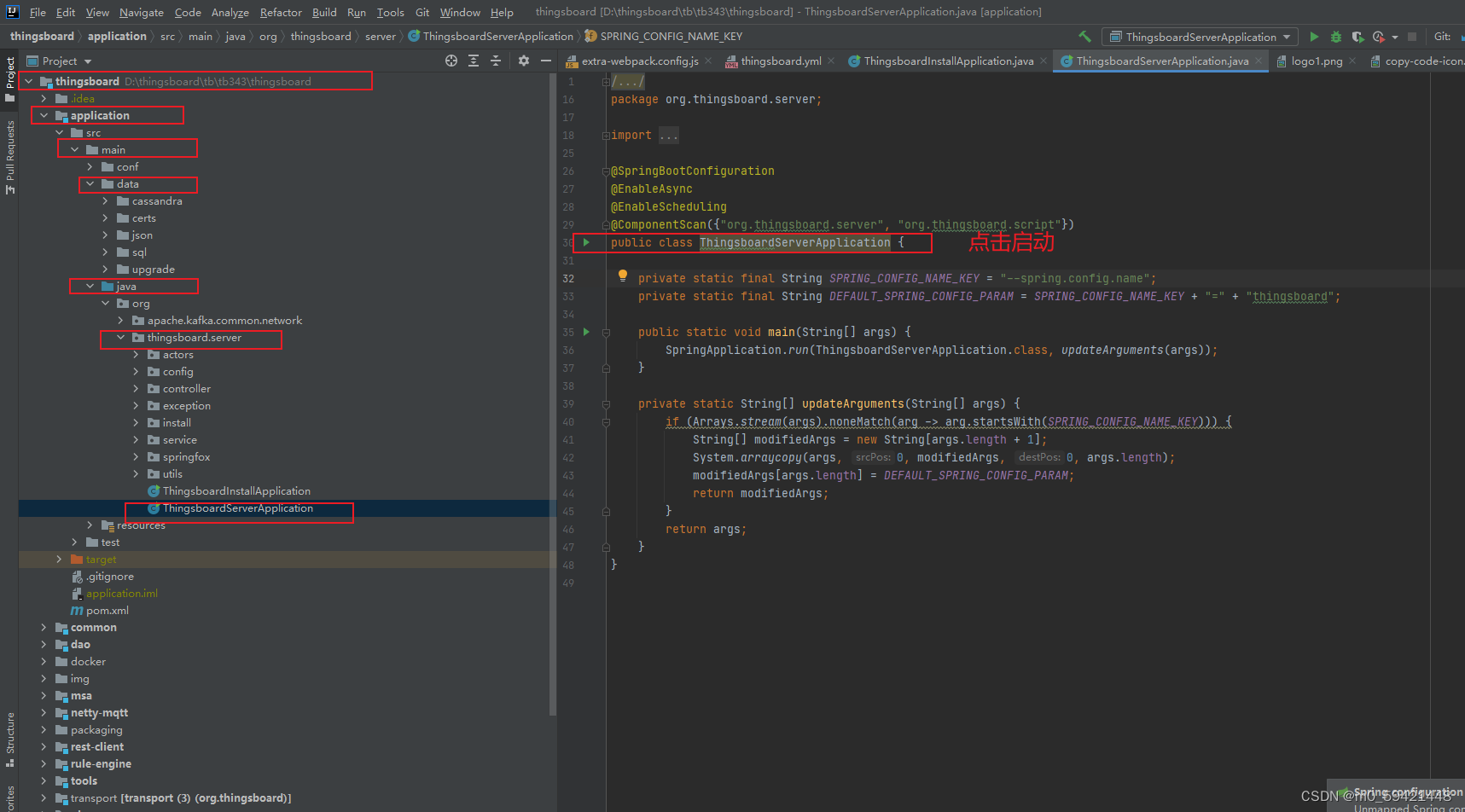Expand the rule-engine module
1465x812 pixels.
point(44,763)
